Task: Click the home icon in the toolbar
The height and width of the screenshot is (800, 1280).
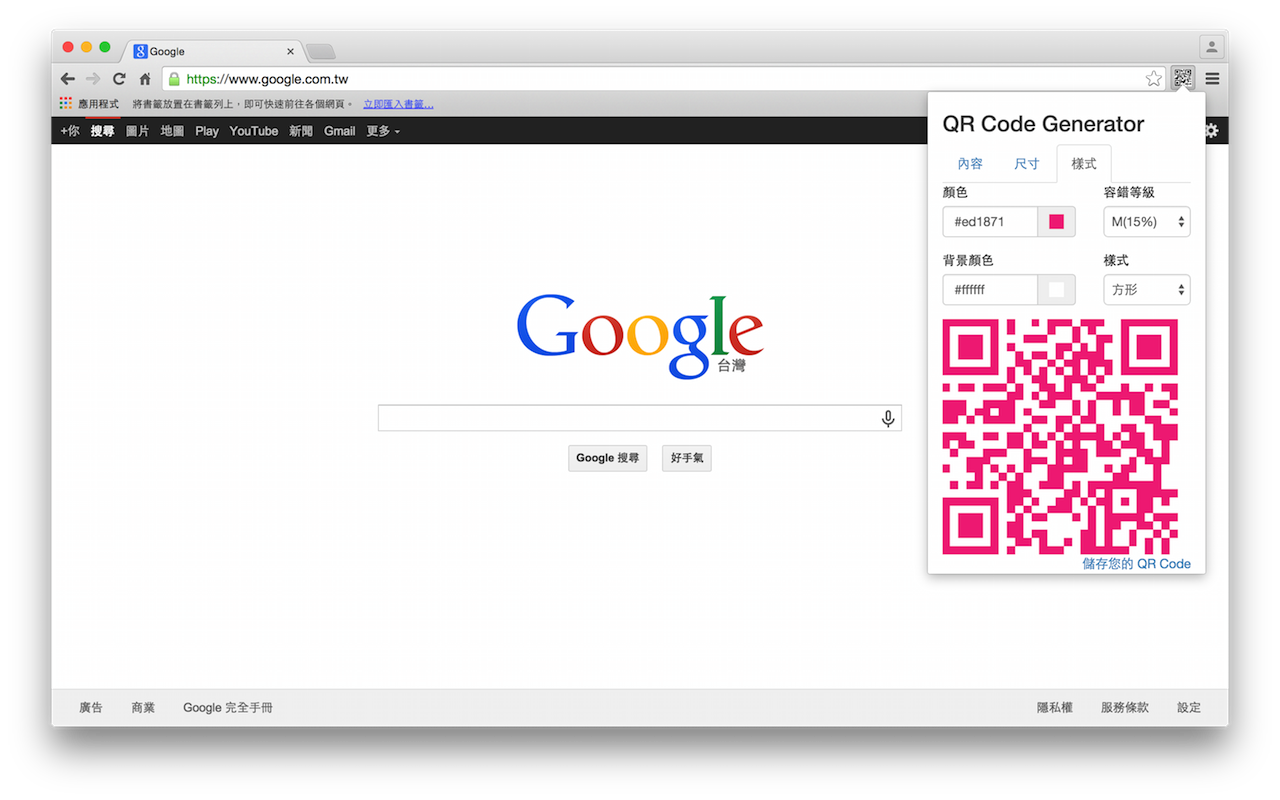Action: (x=143, y=78)
